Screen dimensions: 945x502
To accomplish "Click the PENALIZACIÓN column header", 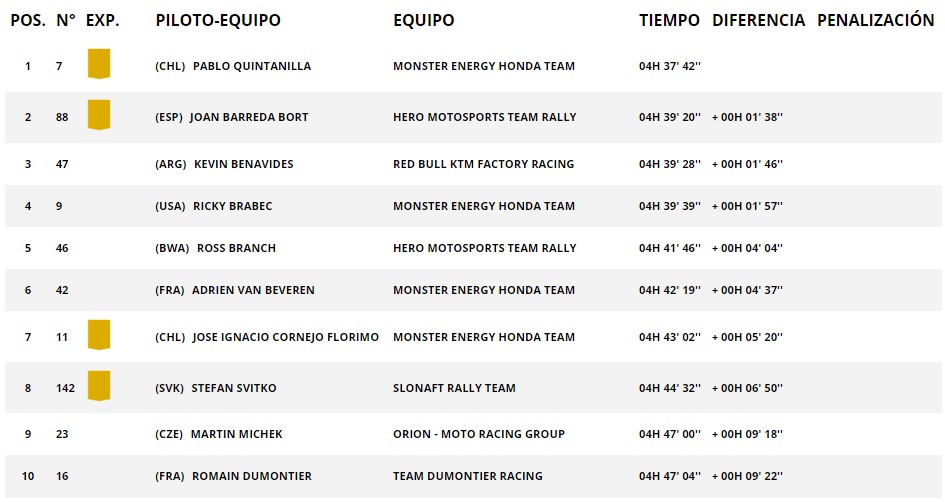I will [875, 20].
